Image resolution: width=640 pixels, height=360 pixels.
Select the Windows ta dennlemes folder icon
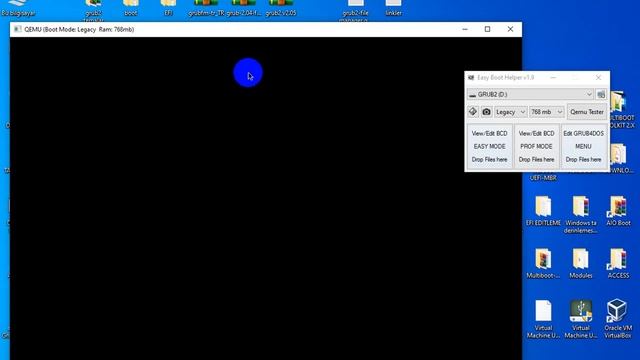coord(581,215)
